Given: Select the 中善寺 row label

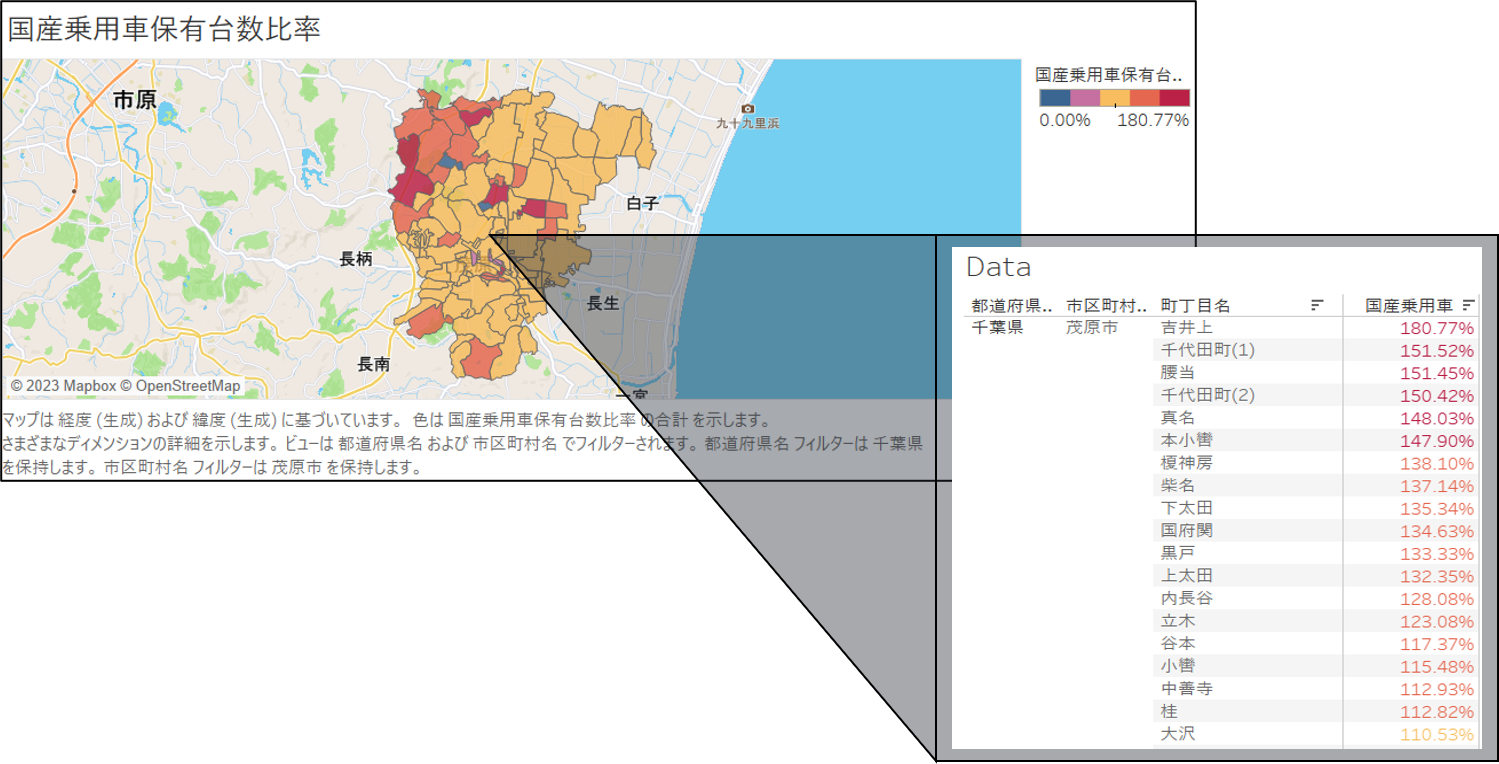Looking at the screenshot, I should coord(1186,688).
